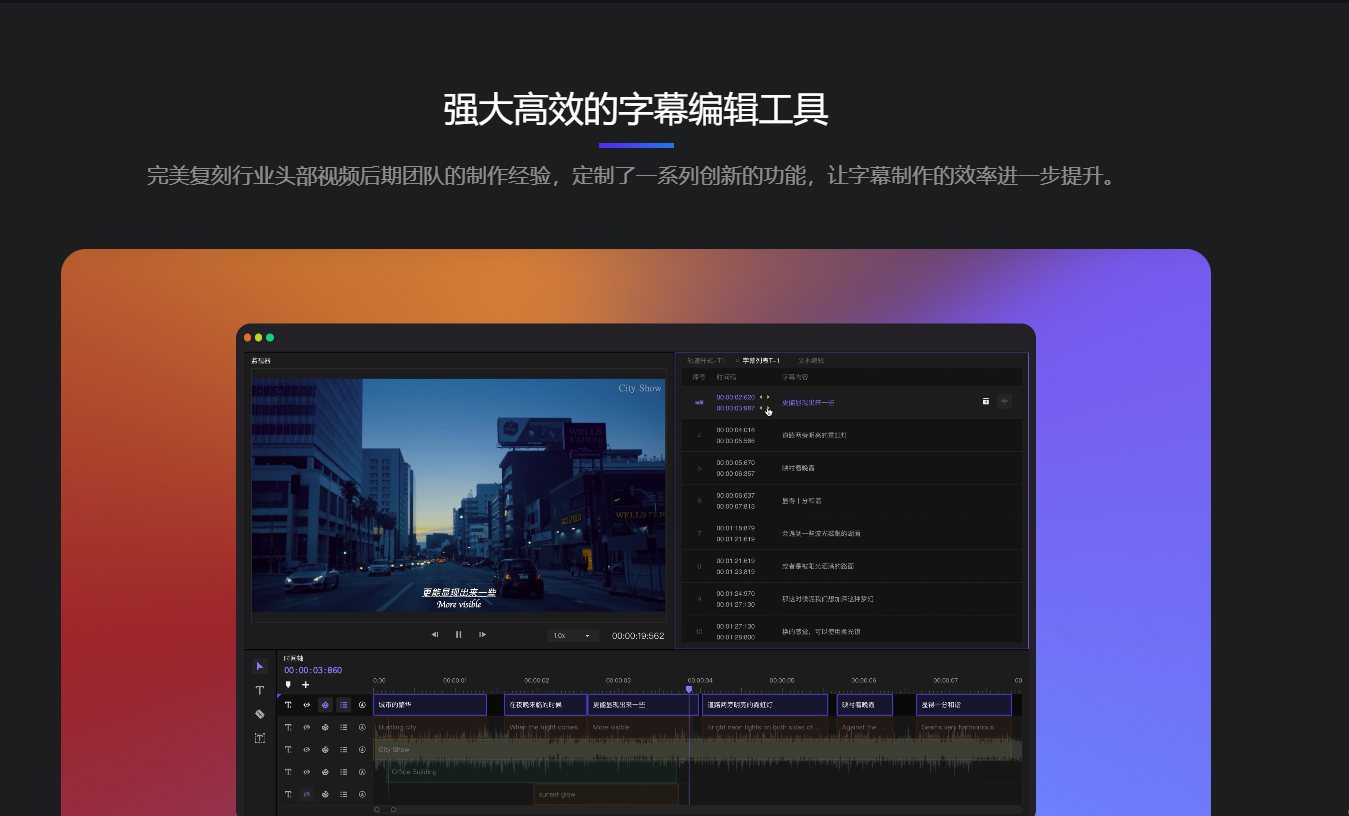Open the 1.0x playback speed dropdown

(x=571, y=634)
